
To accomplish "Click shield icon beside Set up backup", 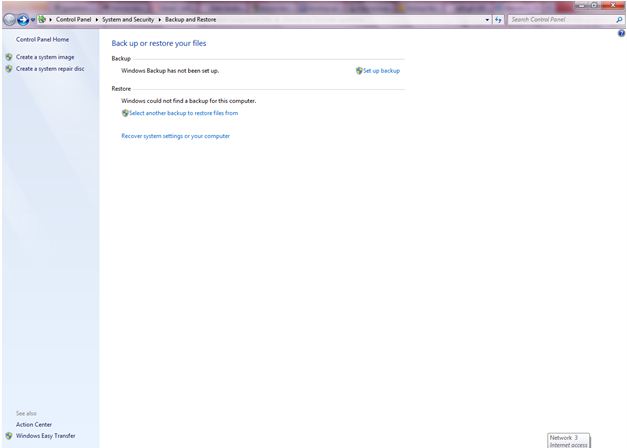I will (x=359, y=71).
